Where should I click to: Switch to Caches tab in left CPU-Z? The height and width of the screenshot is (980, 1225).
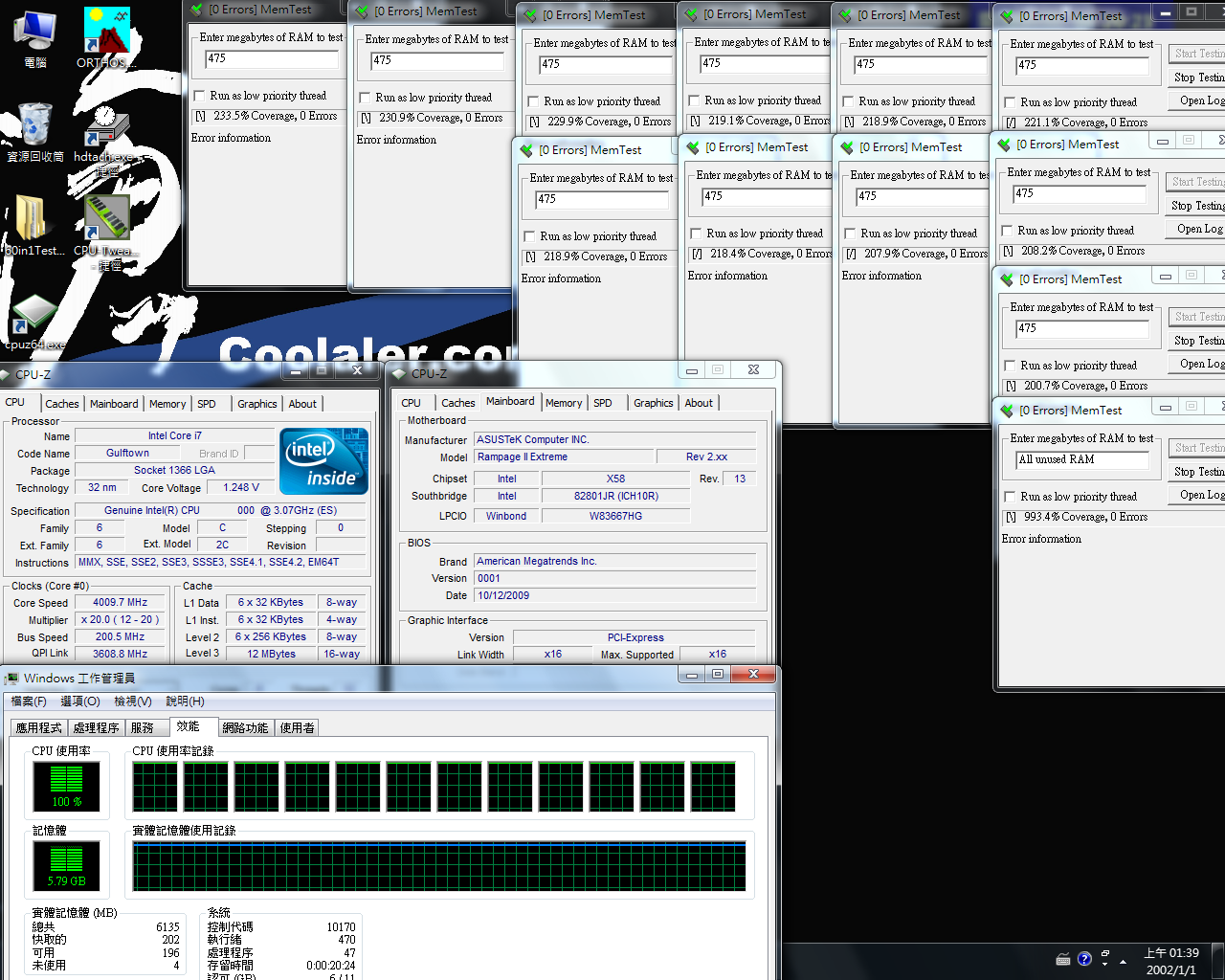tap(62, 404)
